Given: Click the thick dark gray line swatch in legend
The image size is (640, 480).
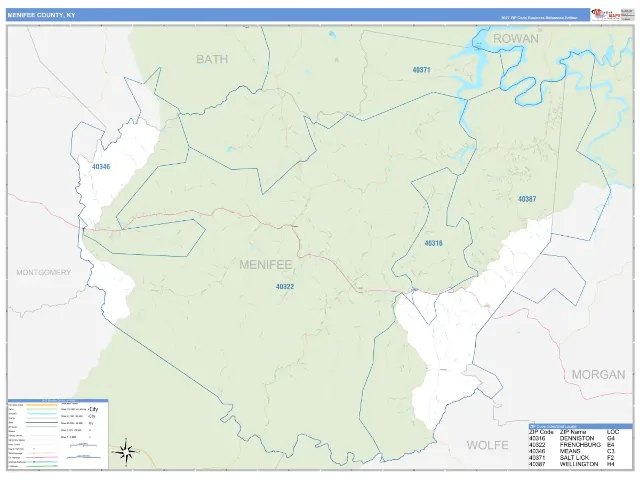Looking at the screenshot, I should (42, 422).
